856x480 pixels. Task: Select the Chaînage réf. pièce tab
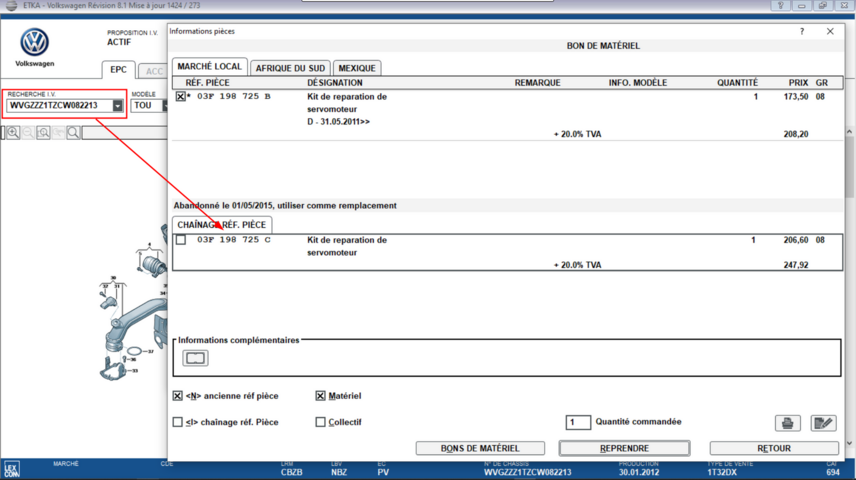pos(222,224)
